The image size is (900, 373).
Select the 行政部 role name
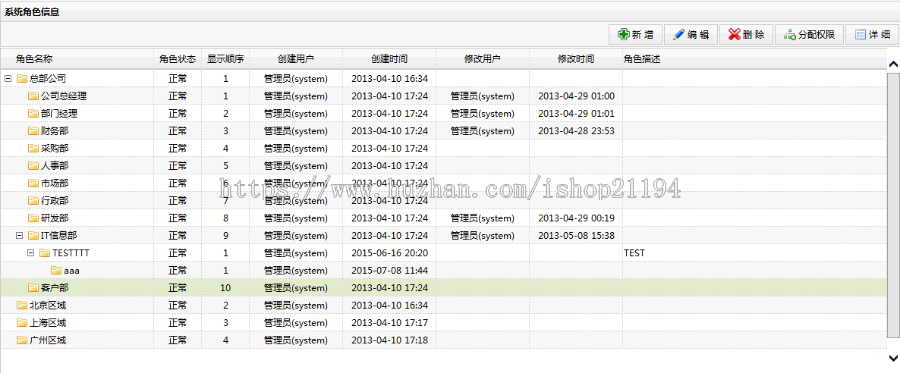[55, 201]
